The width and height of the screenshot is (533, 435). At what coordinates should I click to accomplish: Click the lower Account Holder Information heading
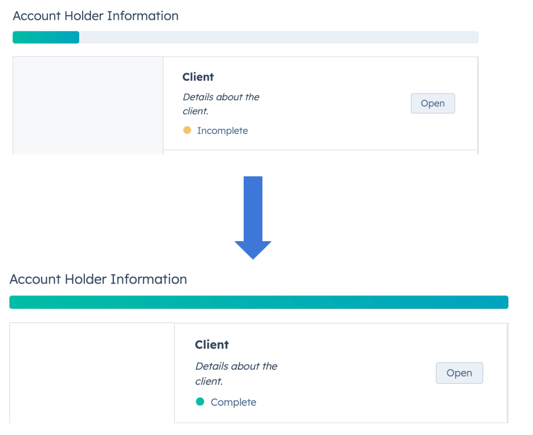tap(98, 279)
